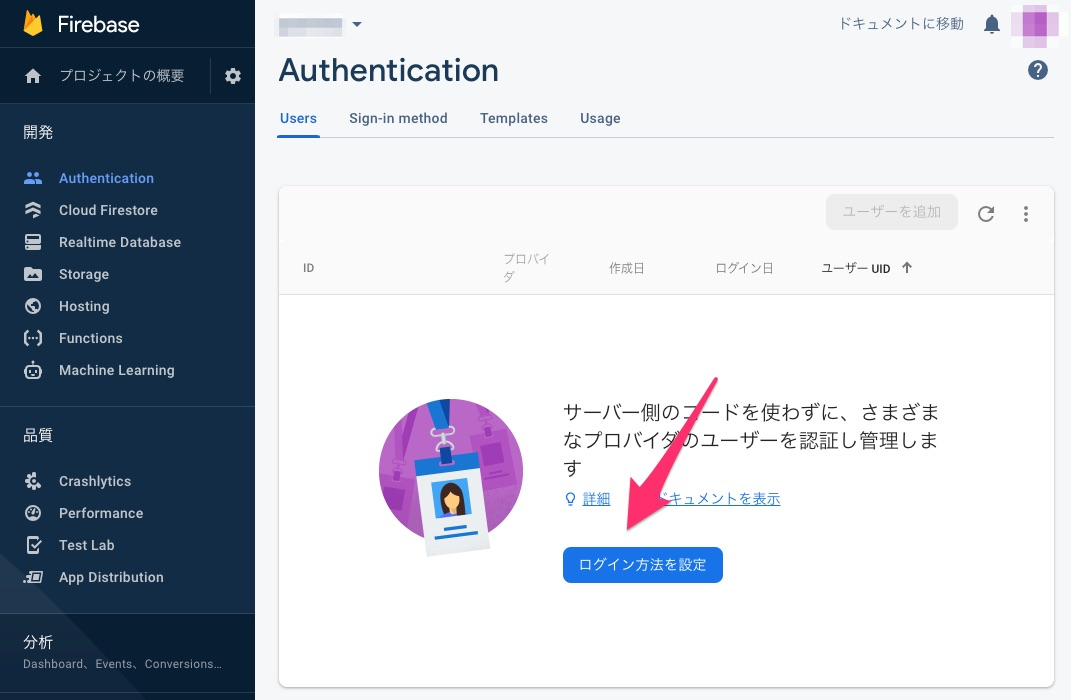This screenshot has width=1071, height=700.
Task: Click the ログイン方法を設定 button
Action: click(643, 565)
